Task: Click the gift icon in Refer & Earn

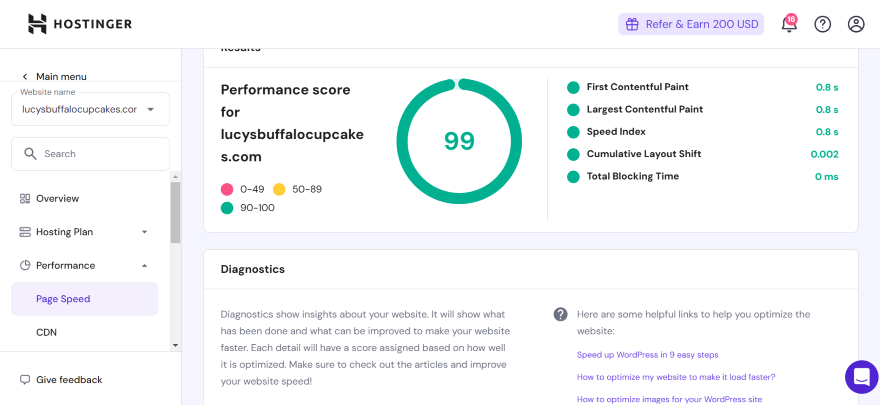Action: tap(632, 24)
